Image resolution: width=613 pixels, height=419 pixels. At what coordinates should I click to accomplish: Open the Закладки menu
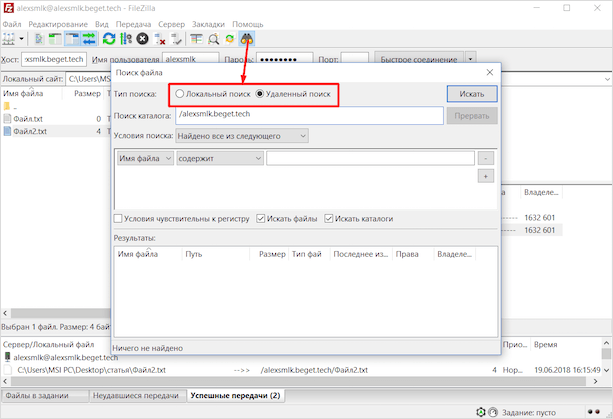click(207, 23)
